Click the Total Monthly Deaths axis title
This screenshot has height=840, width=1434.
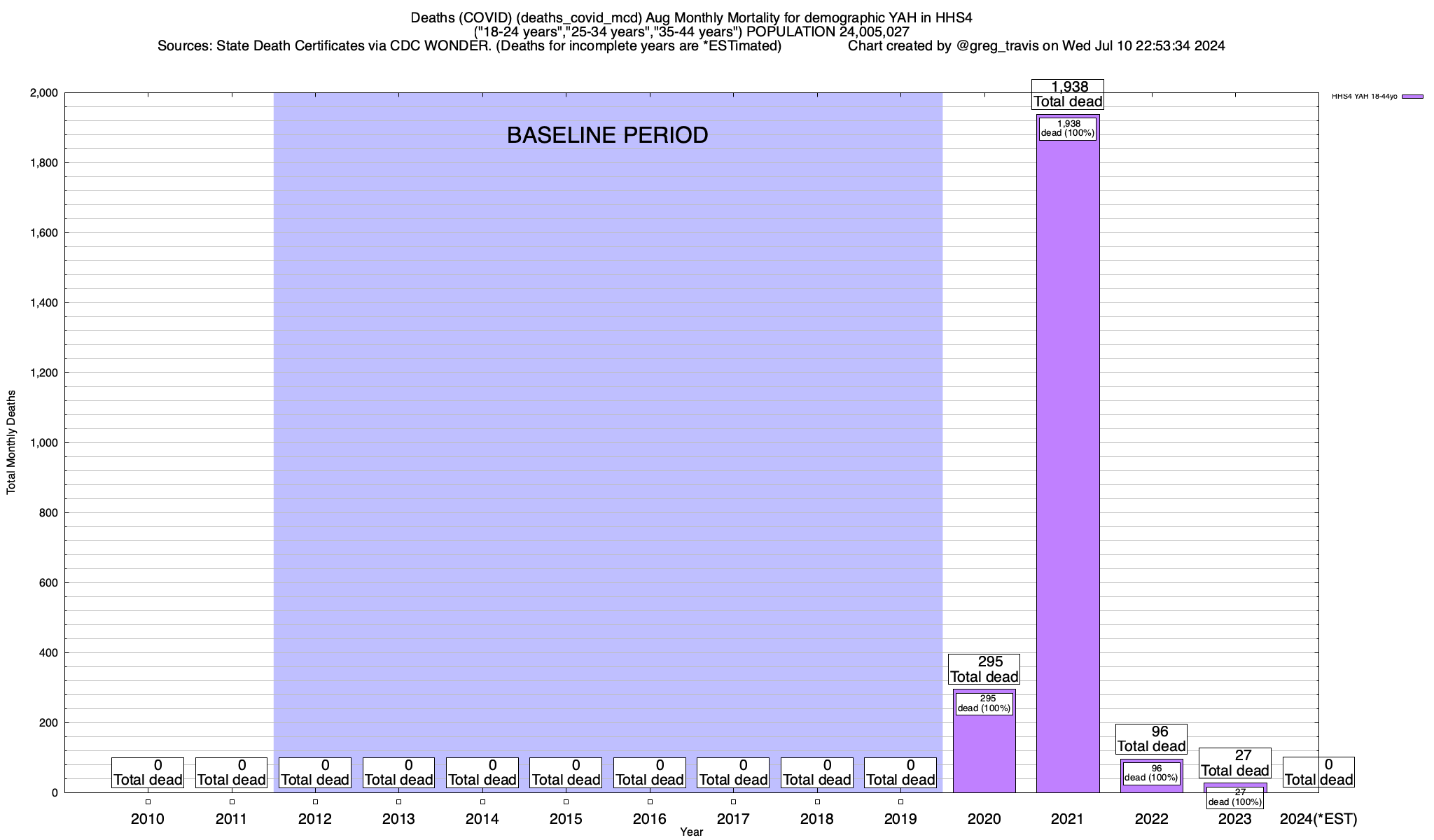coord(11,442)
